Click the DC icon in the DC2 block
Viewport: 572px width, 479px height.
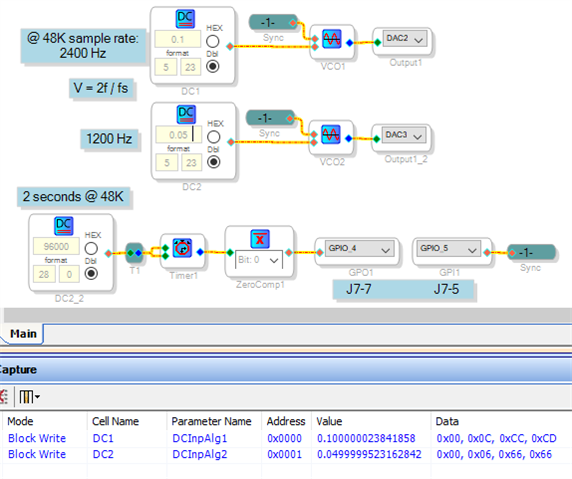click(186, 115)
